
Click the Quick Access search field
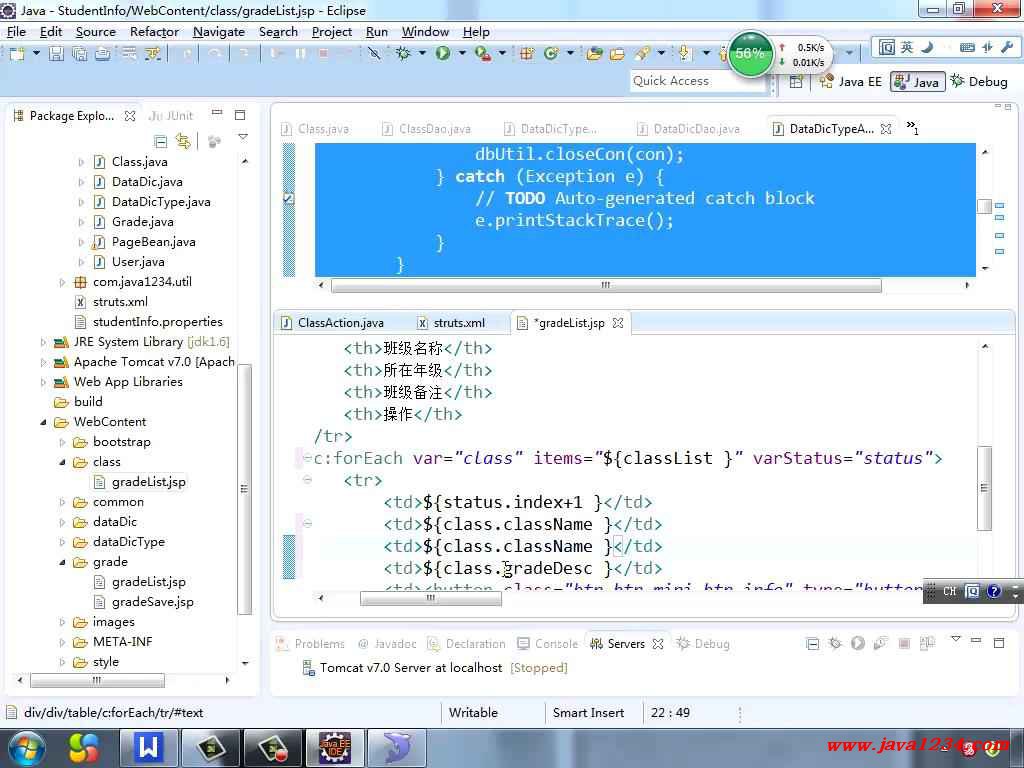pyautogui.click(x=697, y=81)
